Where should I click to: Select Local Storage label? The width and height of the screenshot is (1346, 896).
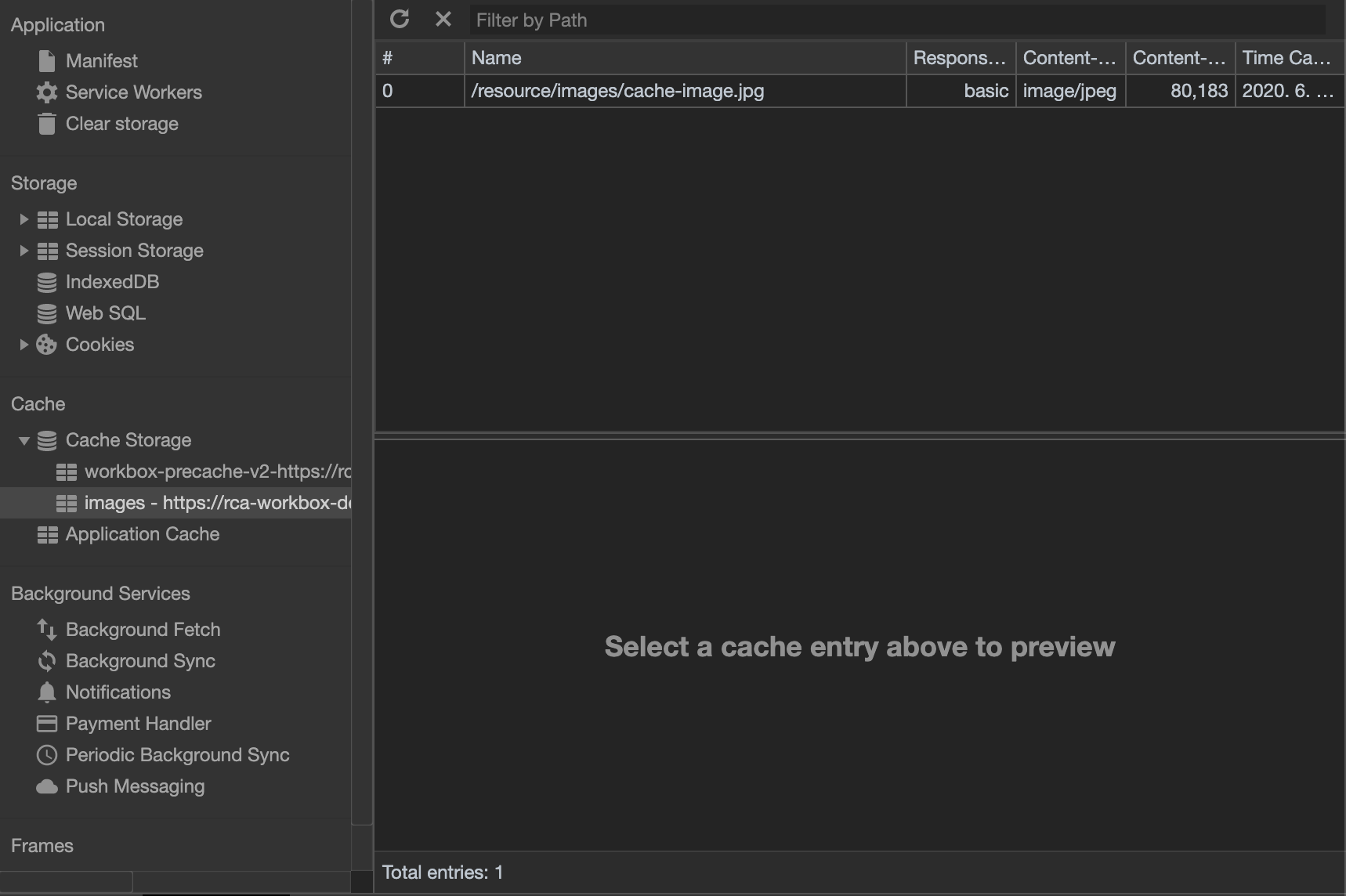click(125, 219)
